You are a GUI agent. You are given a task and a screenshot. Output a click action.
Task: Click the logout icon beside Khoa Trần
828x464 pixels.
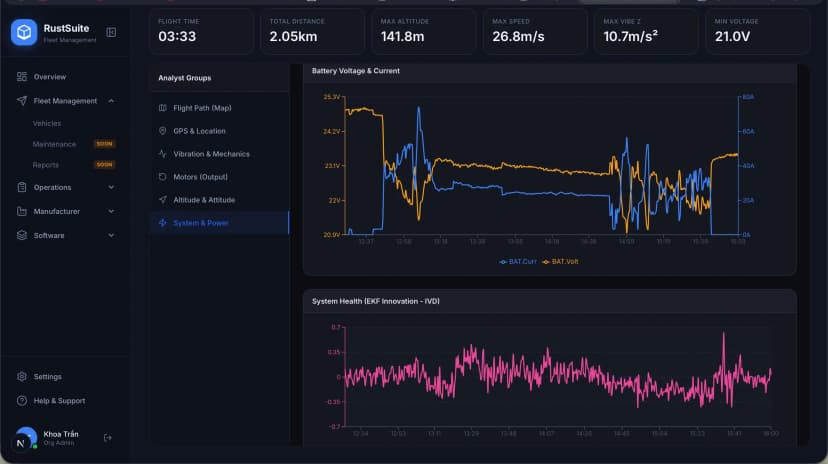(108, 438)
